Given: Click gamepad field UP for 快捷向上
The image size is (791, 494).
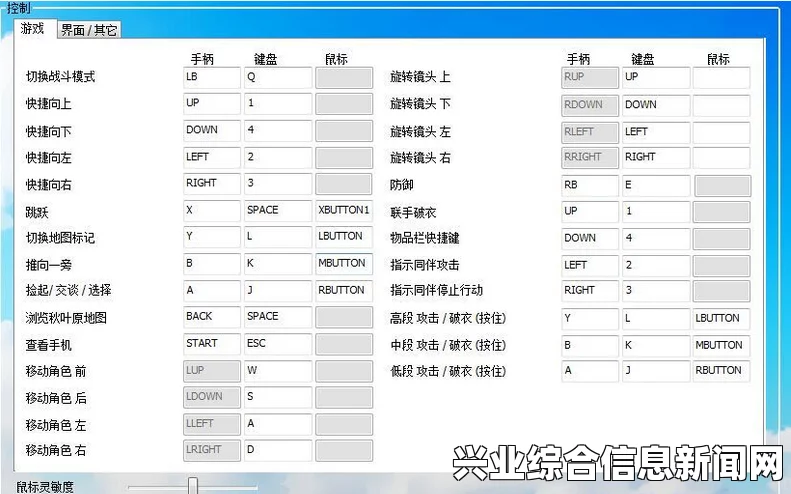Looking at the screenshot, I should (212, 104).
